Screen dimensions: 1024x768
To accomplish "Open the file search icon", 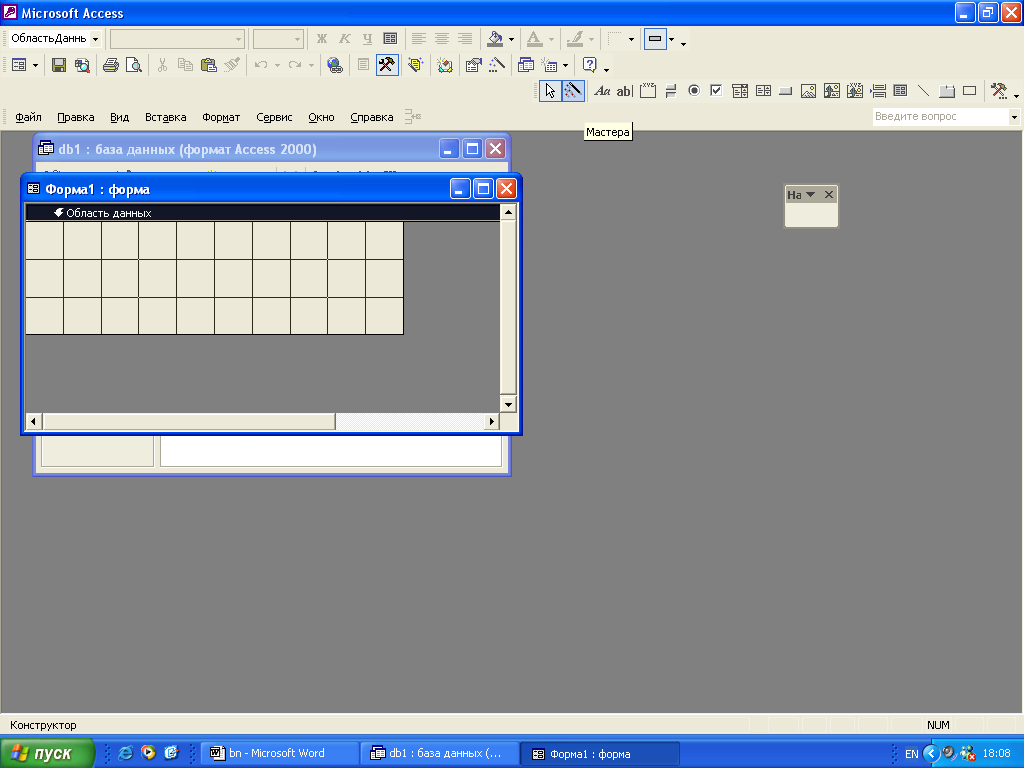I will pyautogui.click(x=82, y=65).
